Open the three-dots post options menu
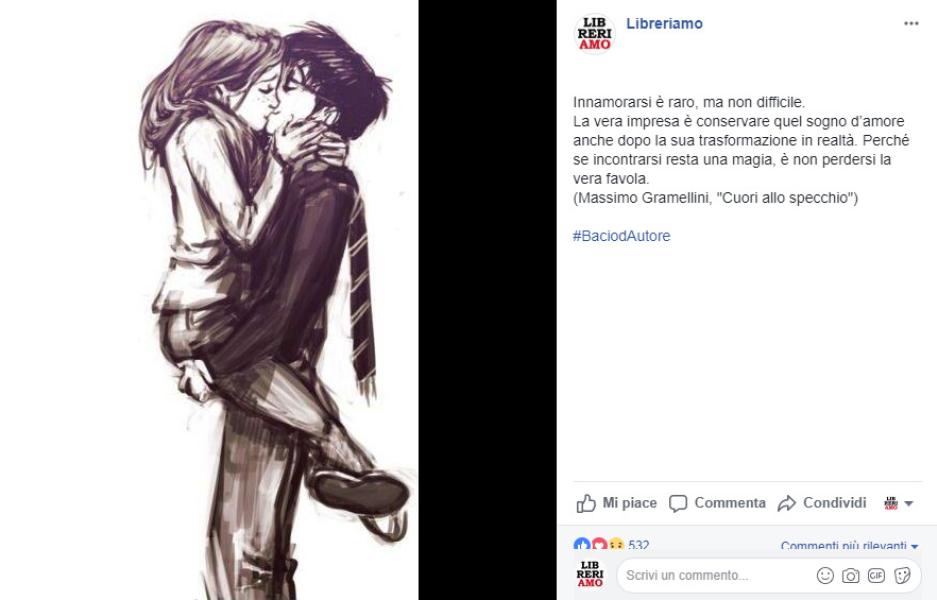 tap(911, 23)
